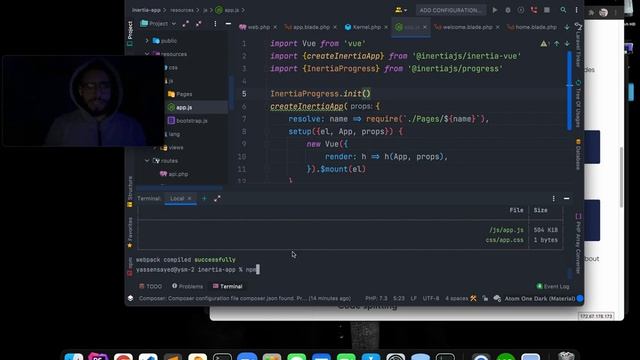The width and height of the screenshot is (640, 360).
Task: Click the red phone listen-for-debug icon
Action: click(x=534, y=10)
